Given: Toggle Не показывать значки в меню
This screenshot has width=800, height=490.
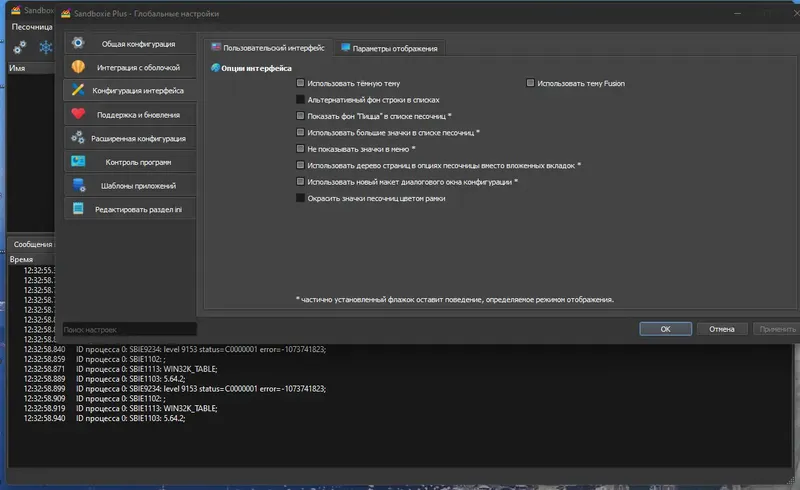Looking at the screenshot, I should tap(300, 149).
